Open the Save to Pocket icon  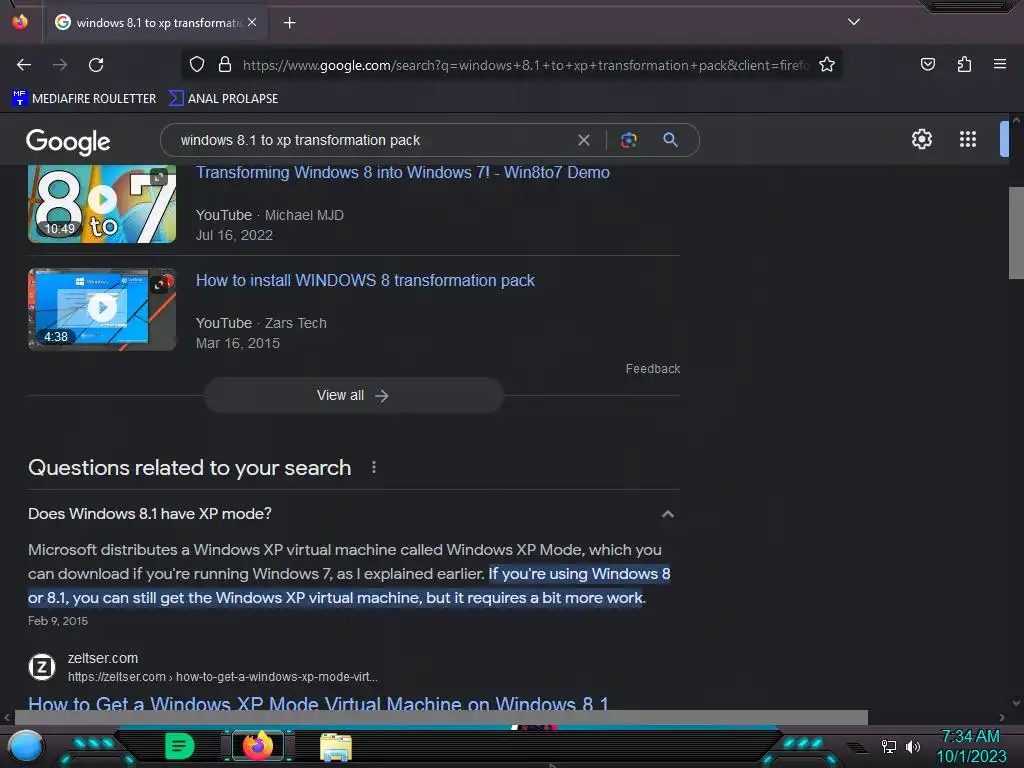927,64
